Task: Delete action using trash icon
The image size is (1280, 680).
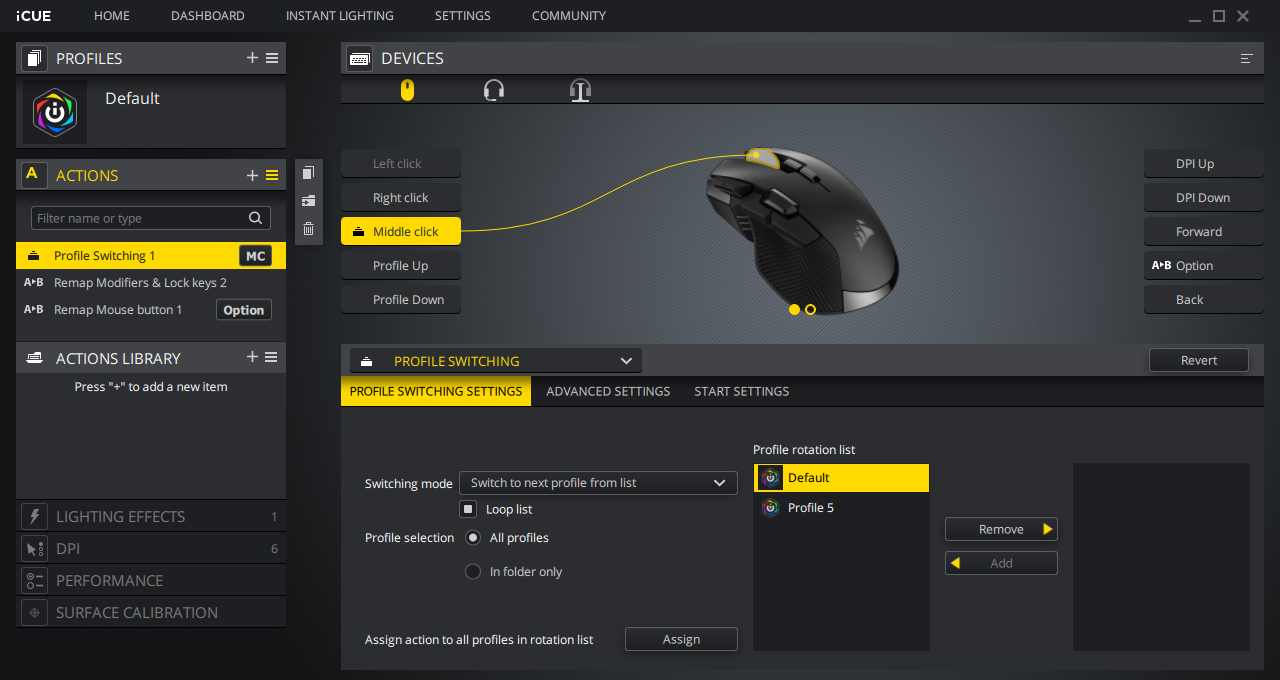Action: click(308, 229)
